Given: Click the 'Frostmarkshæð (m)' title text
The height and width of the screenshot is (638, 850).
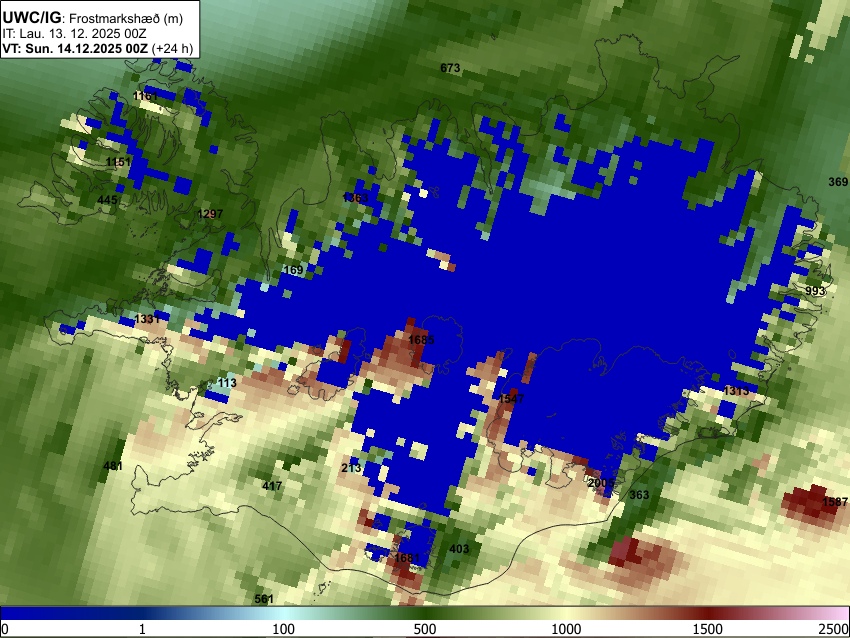Looking at the screenshot, I should [126, 18].
